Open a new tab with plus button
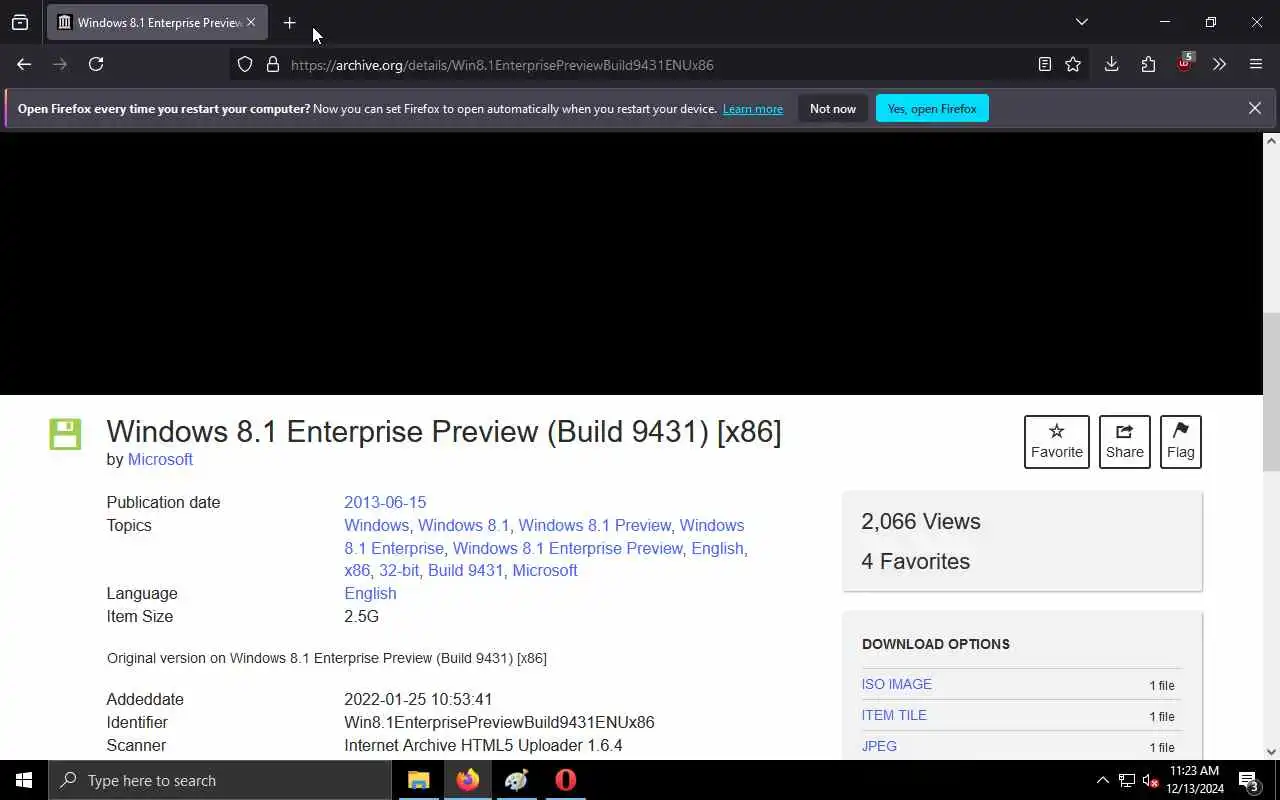Image resolution: width=1280 pixels, height=800 pixels. (289, 22)
